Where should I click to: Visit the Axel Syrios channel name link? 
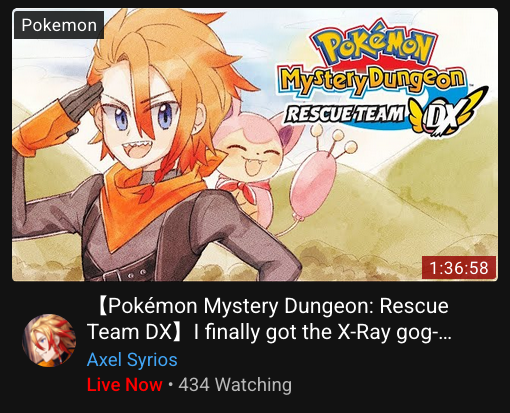click(132, 360)
